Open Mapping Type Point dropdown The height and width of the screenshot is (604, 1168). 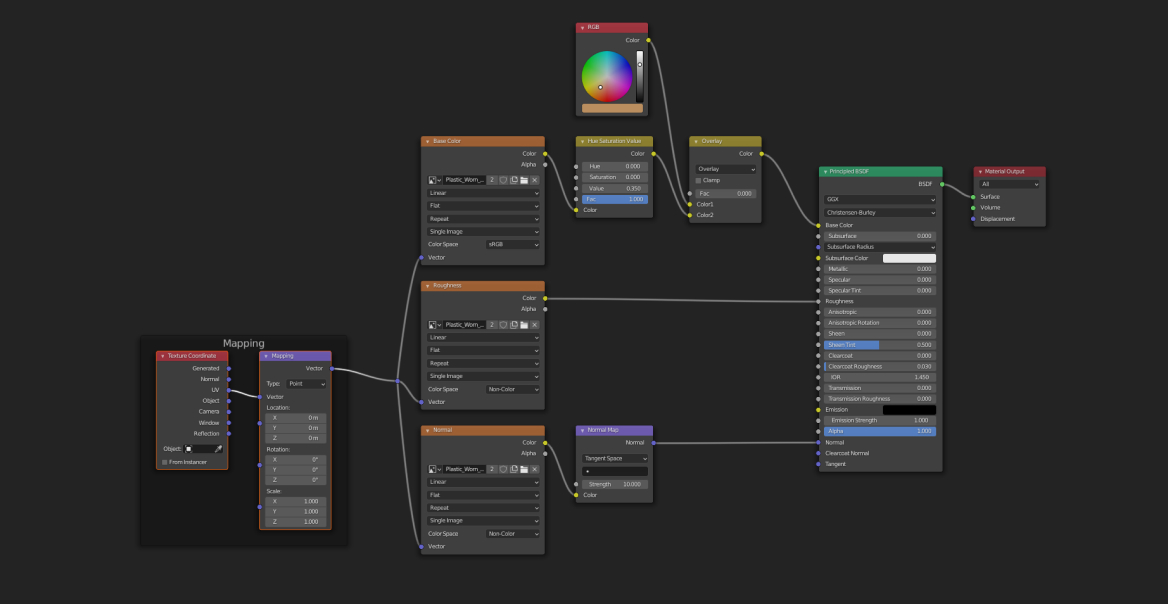point(307,384)
